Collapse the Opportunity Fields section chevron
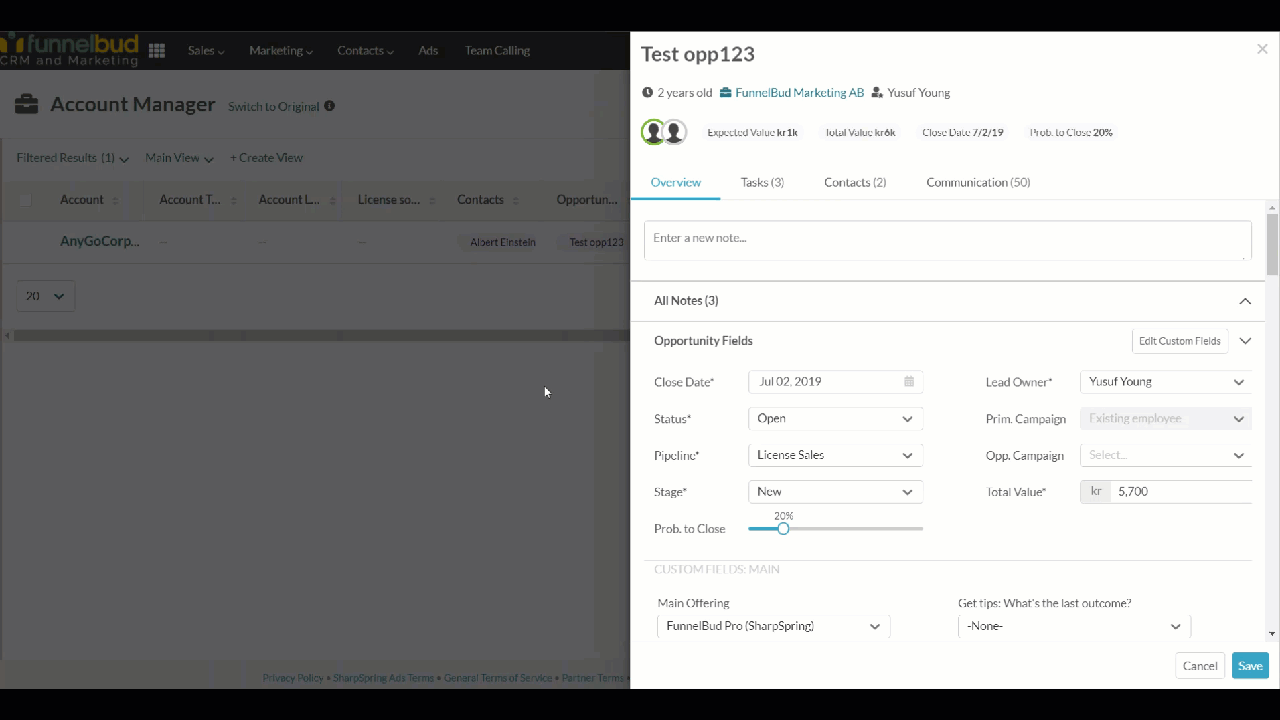The height and width of the screenshot is (720, 1280). pyautogui.click(x=1245, y=341)
